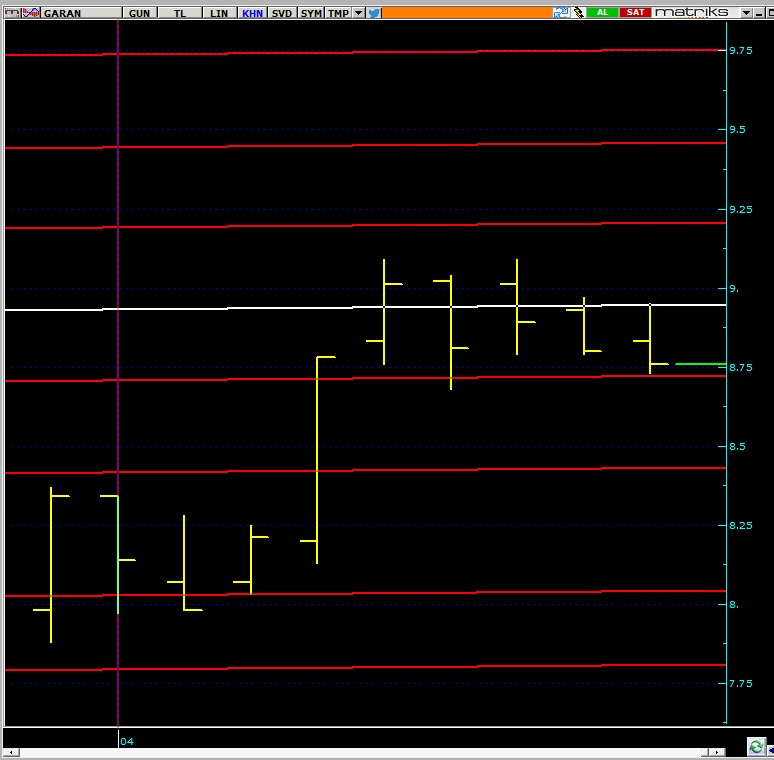Minimize the chart window
Screen dimensions: 774x760
click(x=759, y=13)
